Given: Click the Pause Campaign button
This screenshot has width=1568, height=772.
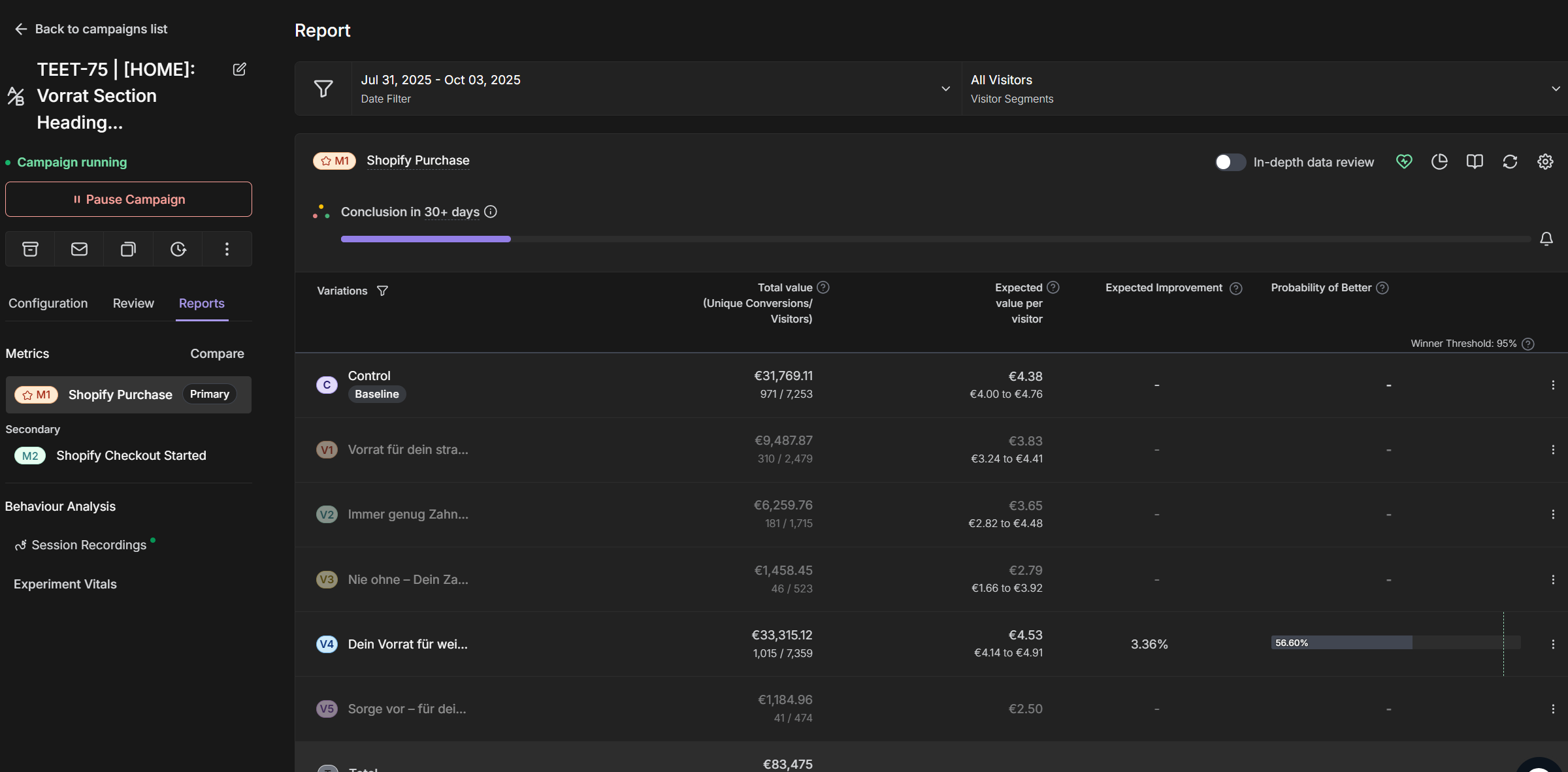Looking at the screenshot, I should pos(128,199).
